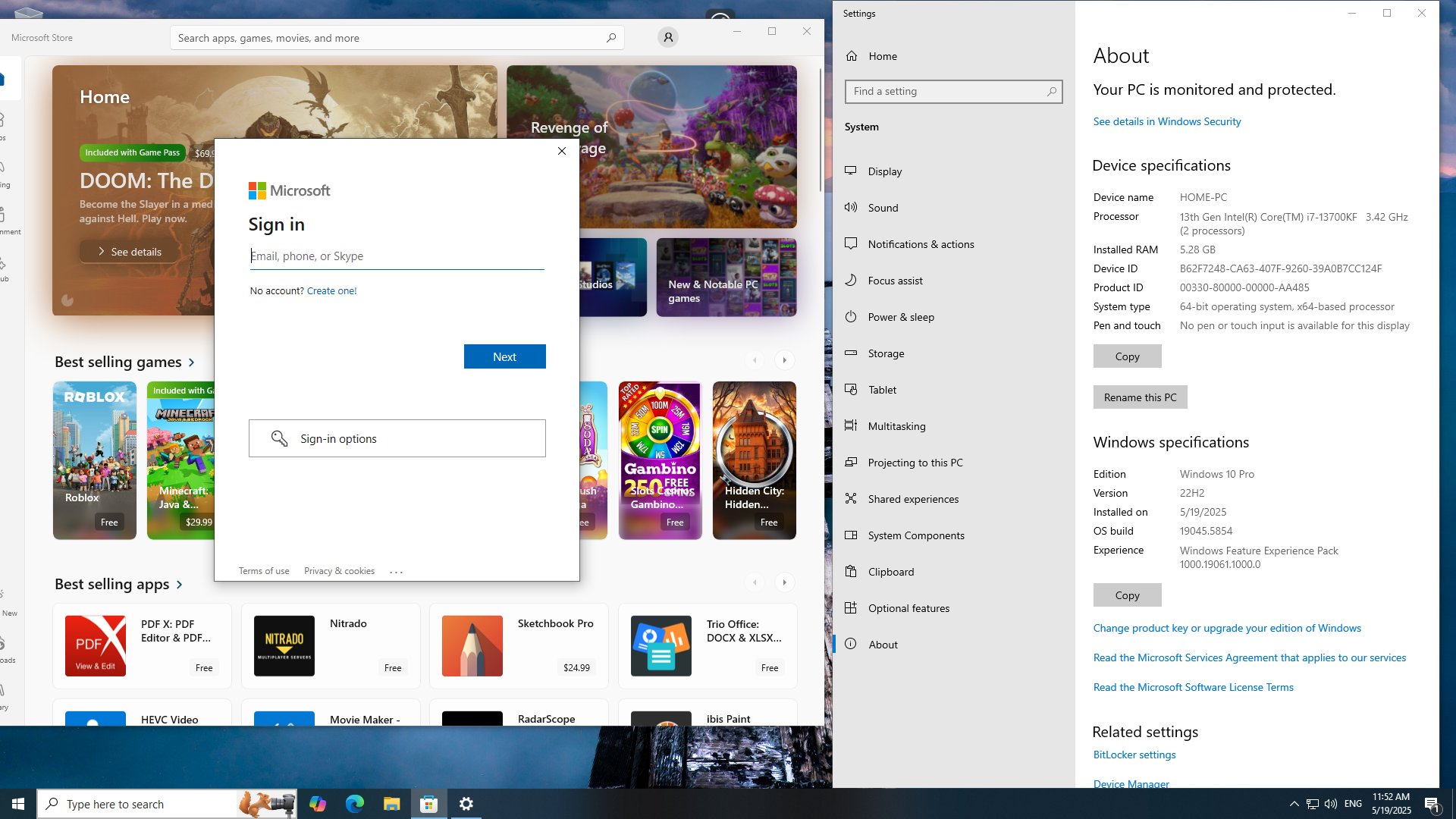Click the Settings Home icon
This screenshot has height=819, width=1456.
coord(852,56)
